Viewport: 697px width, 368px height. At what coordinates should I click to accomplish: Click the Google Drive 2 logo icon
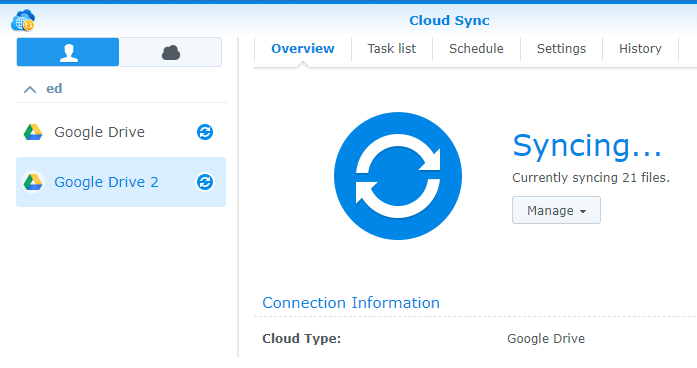tap(33, 182)
